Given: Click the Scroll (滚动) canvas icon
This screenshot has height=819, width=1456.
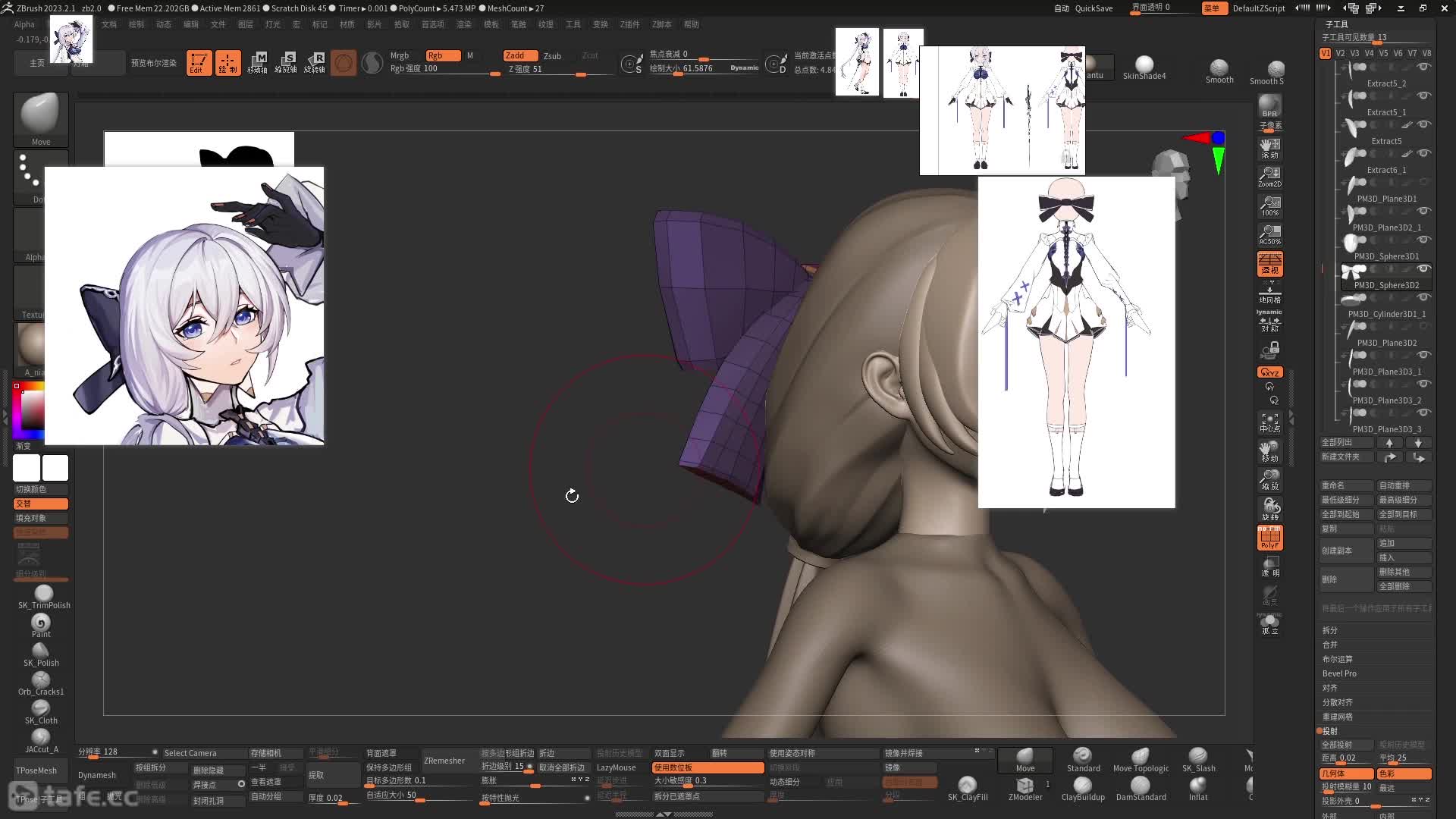Looking at the screenshot, I should [1269, 147].
